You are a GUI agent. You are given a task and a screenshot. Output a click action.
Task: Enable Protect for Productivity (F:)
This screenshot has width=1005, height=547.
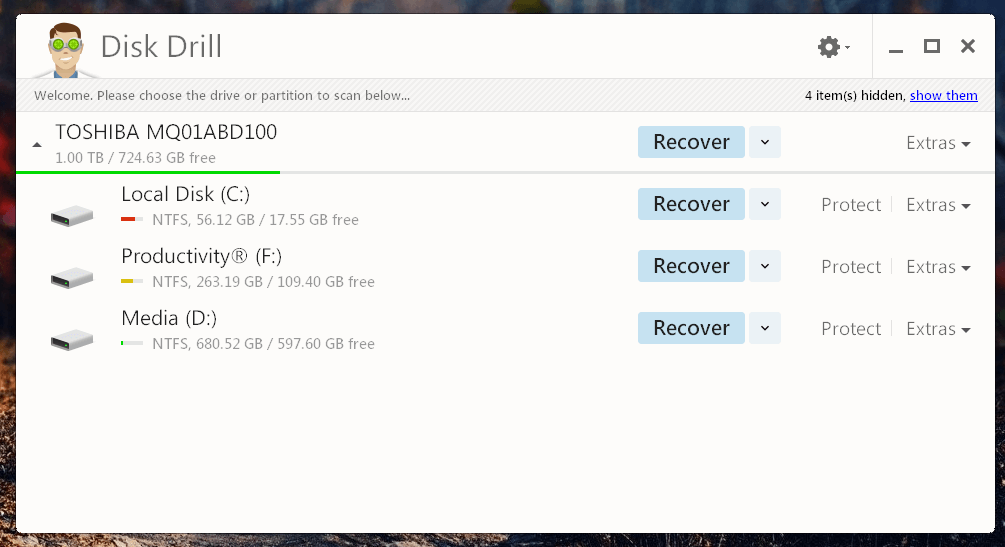[851, 267]
